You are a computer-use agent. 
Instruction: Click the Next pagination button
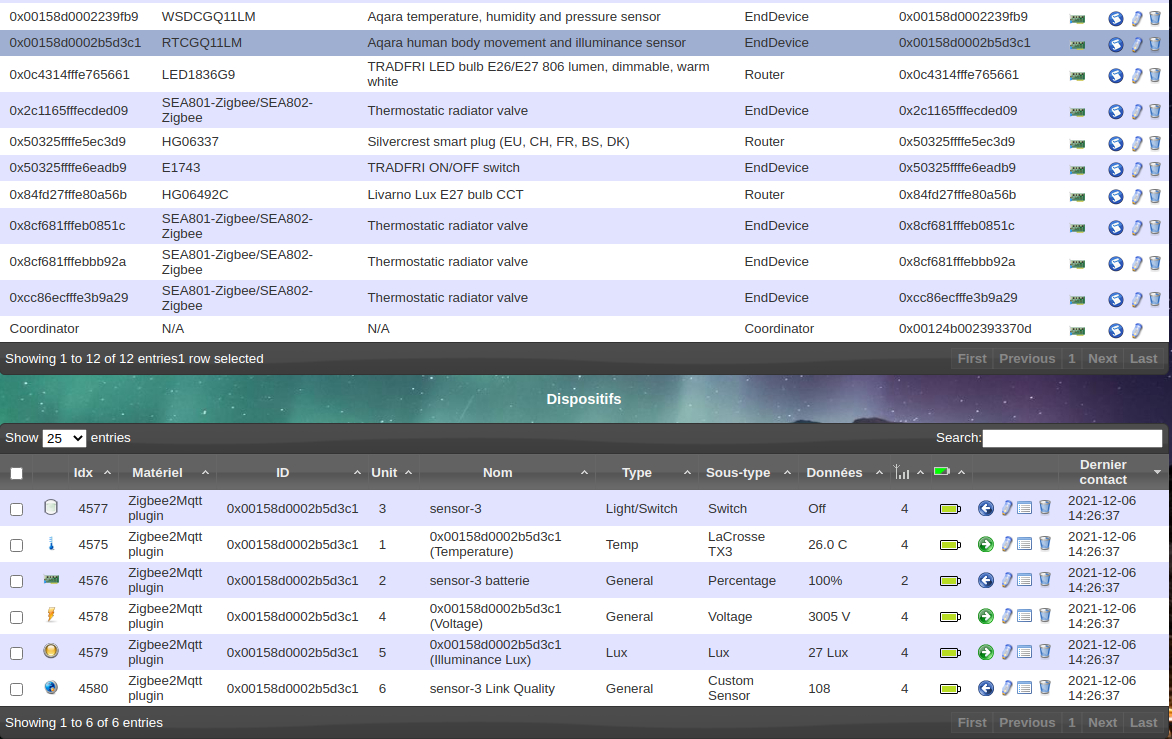point(1102,722)
